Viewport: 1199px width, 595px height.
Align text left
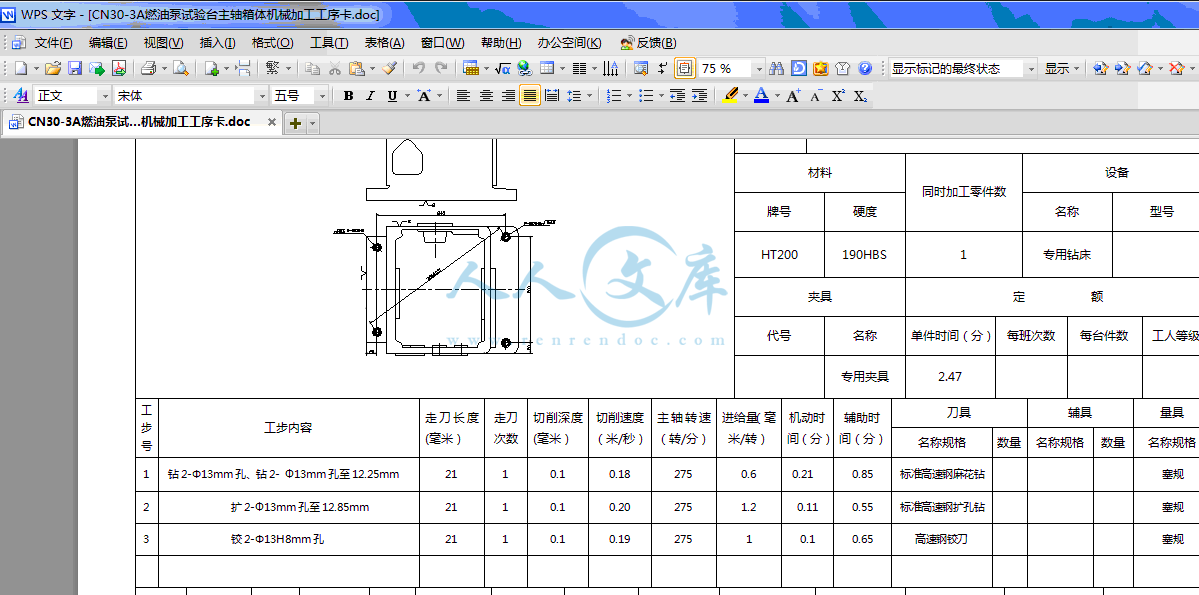[x=463, y=96]
